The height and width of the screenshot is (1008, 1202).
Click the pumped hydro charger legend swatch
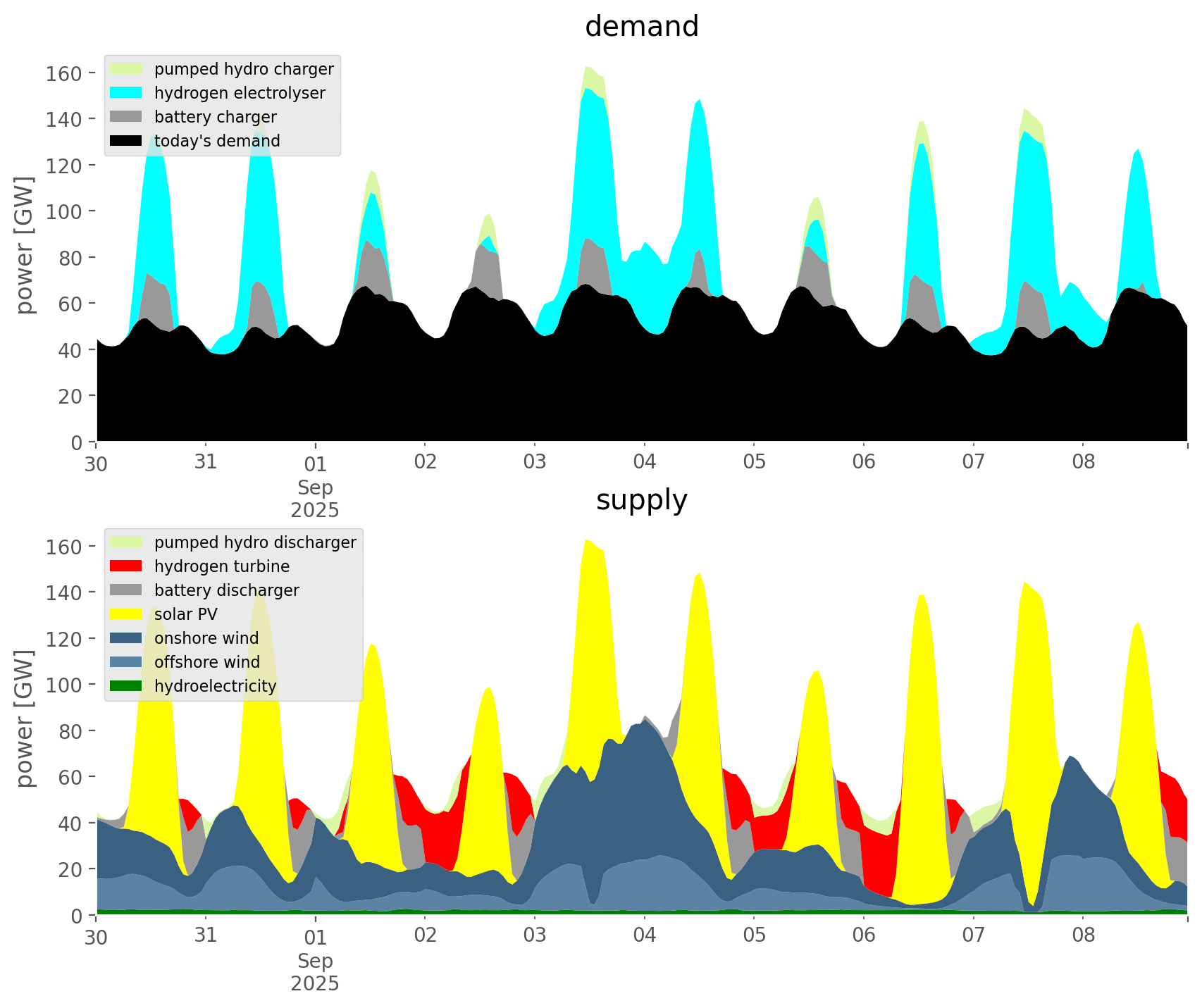click(126, 69)
